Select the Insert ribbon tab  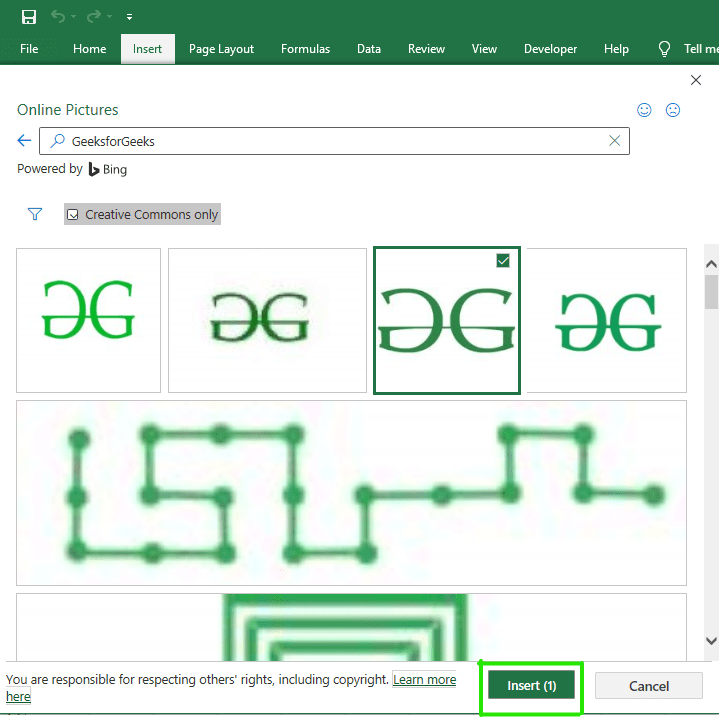[x=147, y=49]
